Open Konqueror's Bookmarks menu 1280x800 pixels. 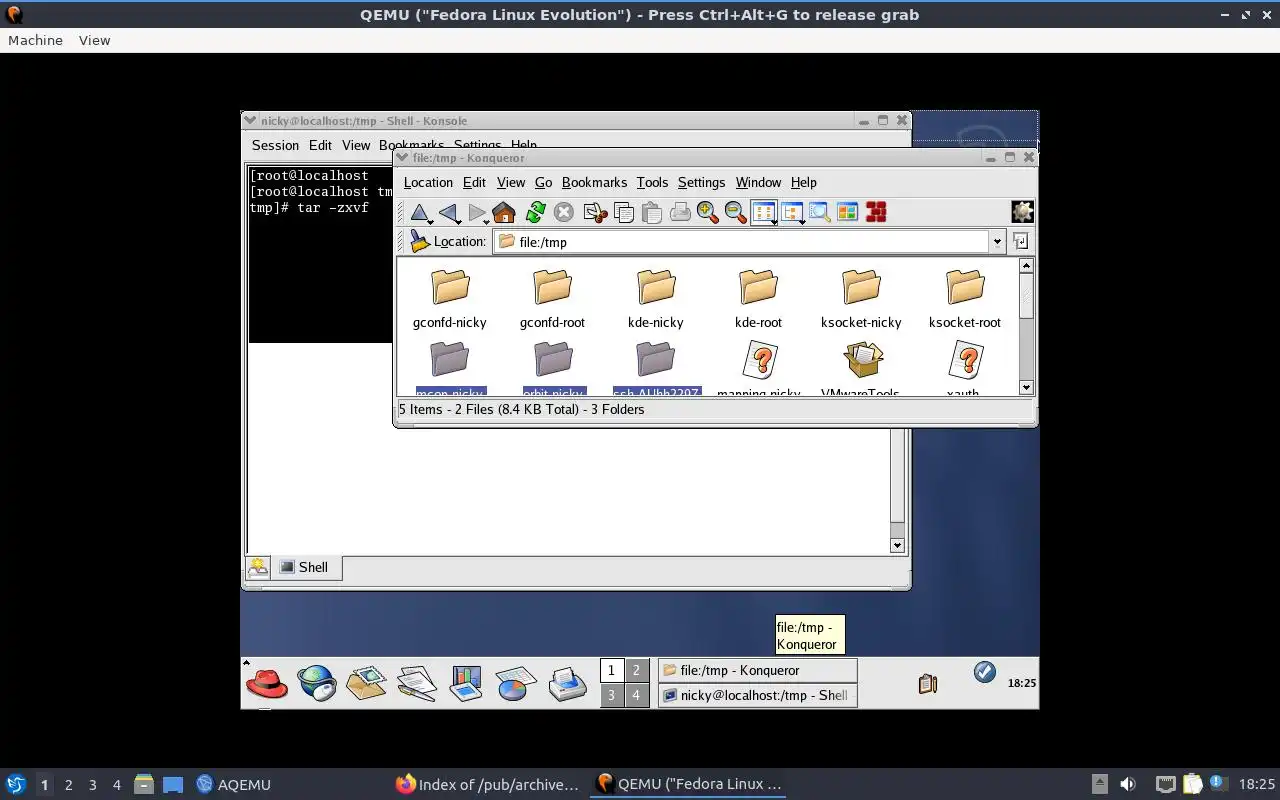(594, 182)
